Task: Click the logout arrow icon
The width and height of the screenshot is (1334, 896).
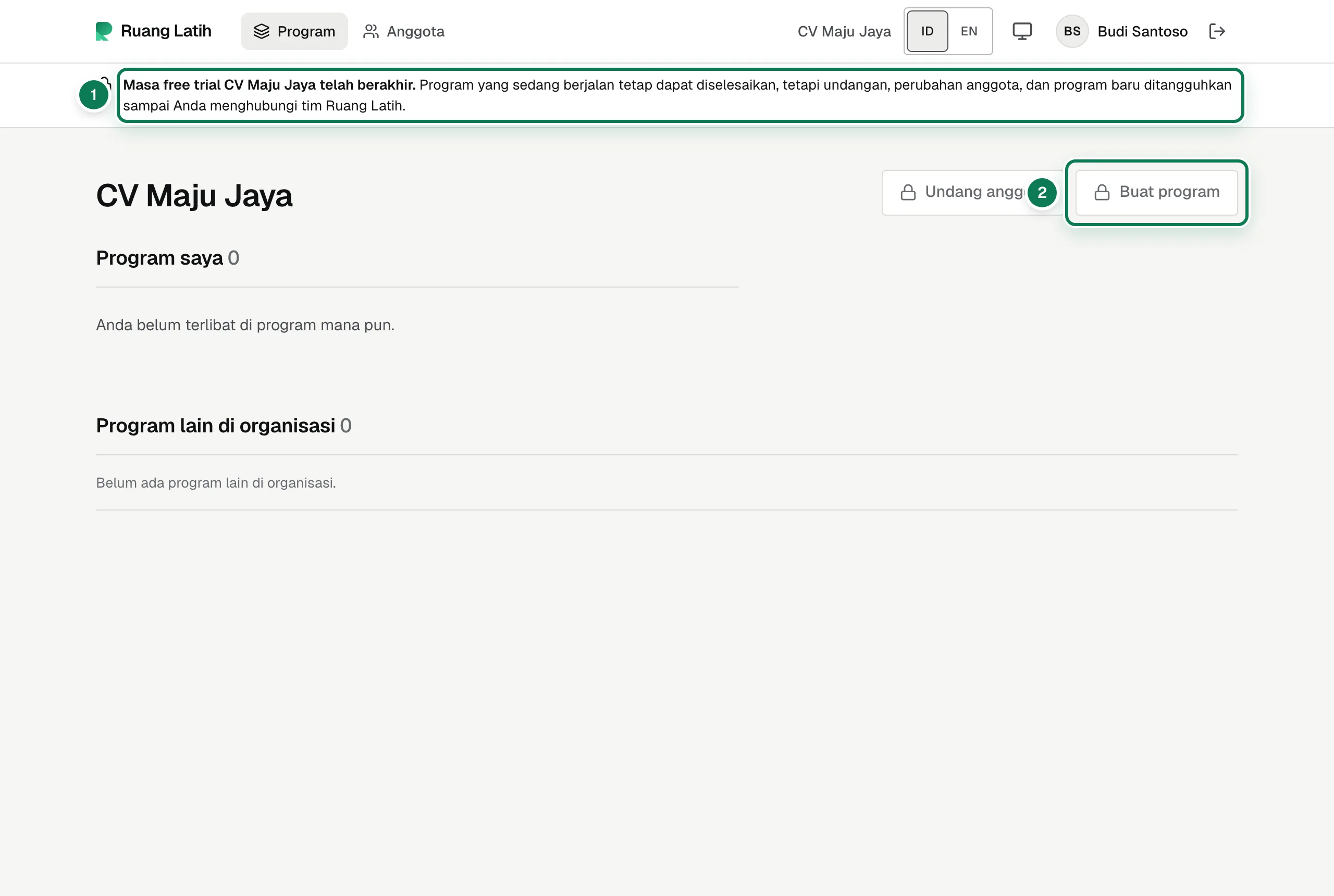Action: pyautogui.click(x=1216, y=31)
